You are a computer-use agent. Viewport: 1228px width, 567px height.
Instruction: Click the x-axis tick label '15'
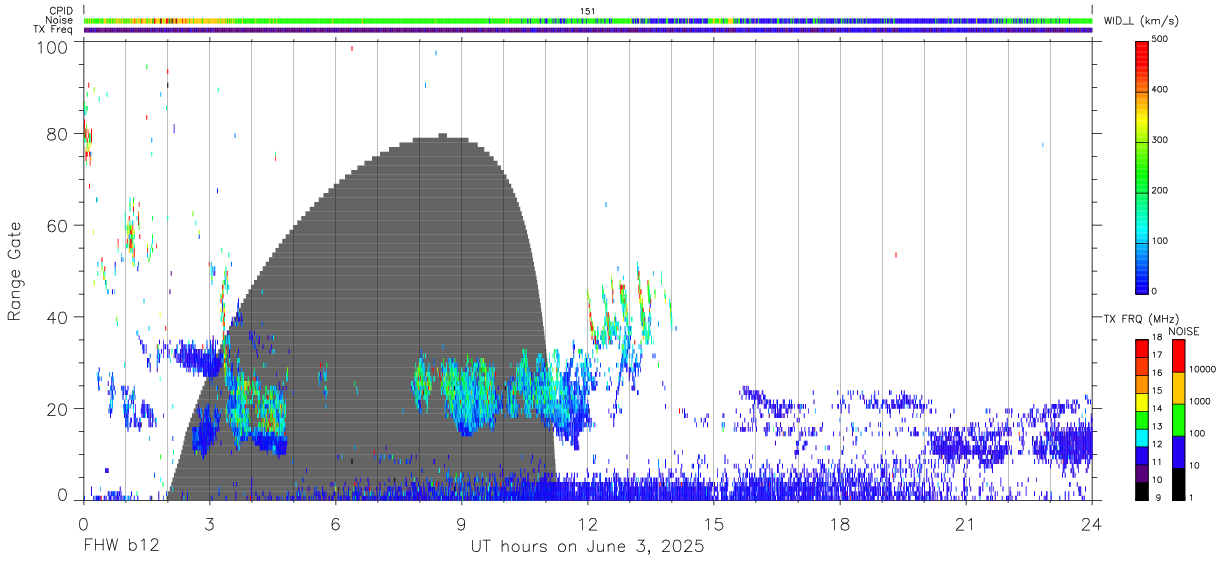pyautogui.click(x=713, y=523)
